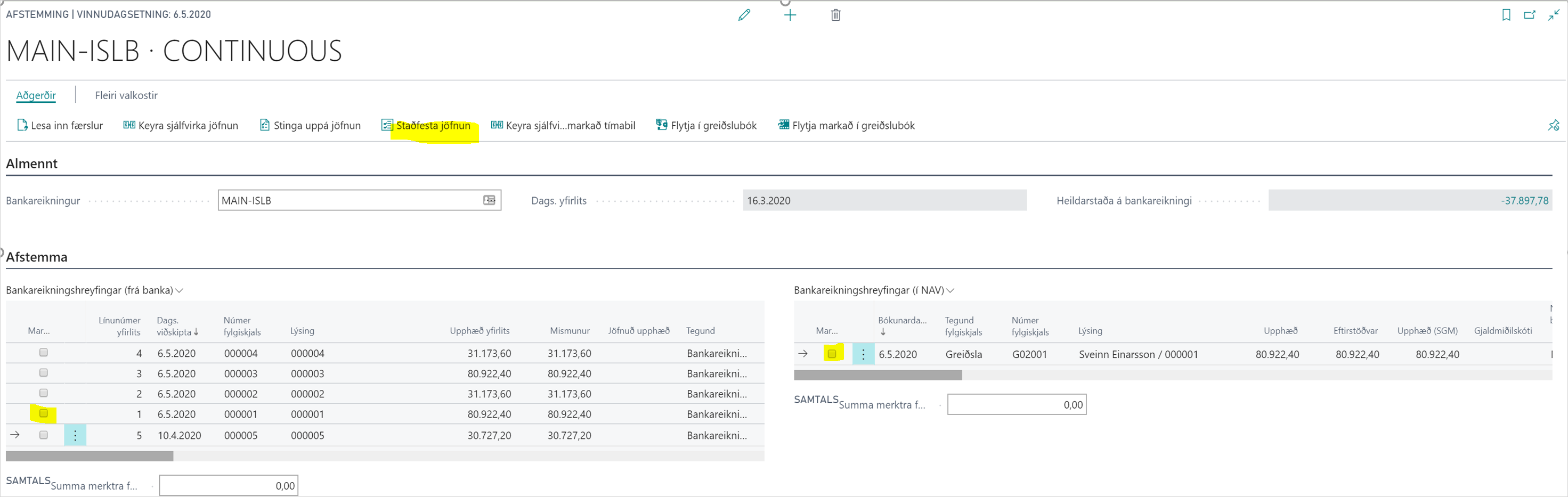Mark checkbox for statement line 2

[43, 393]
